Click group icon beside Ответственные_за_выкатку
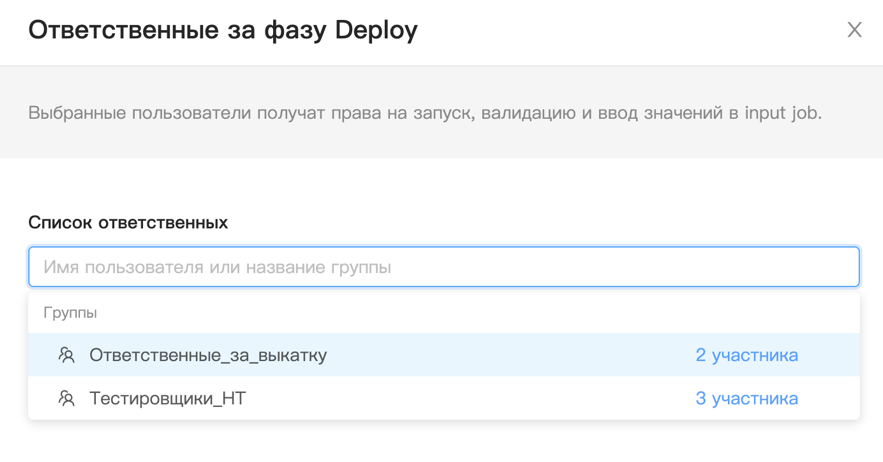 67,355
